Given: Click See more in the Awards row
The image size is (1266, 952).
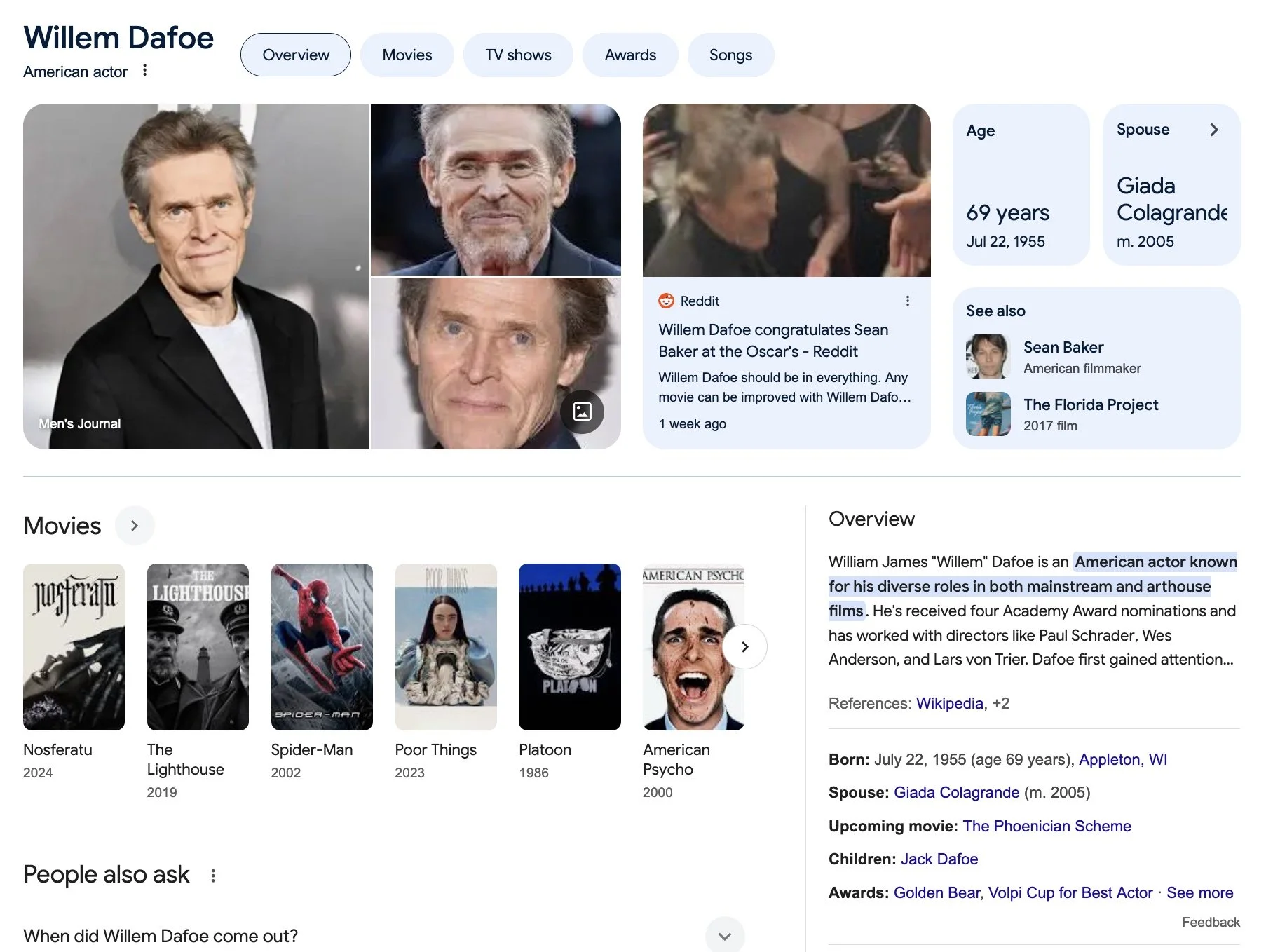Looking at the screenshot, I should click(1199, 892).
